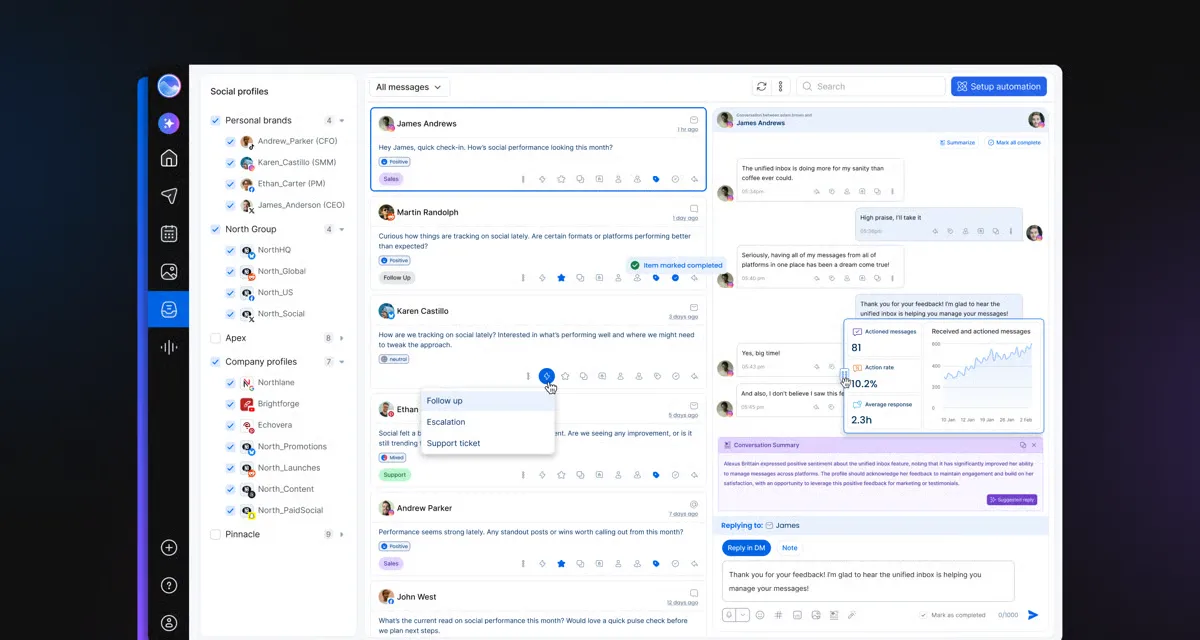Open the Calendar icon in the sidebar
The width and height of the screenshot is (1200, 640).
pos(169,234)
